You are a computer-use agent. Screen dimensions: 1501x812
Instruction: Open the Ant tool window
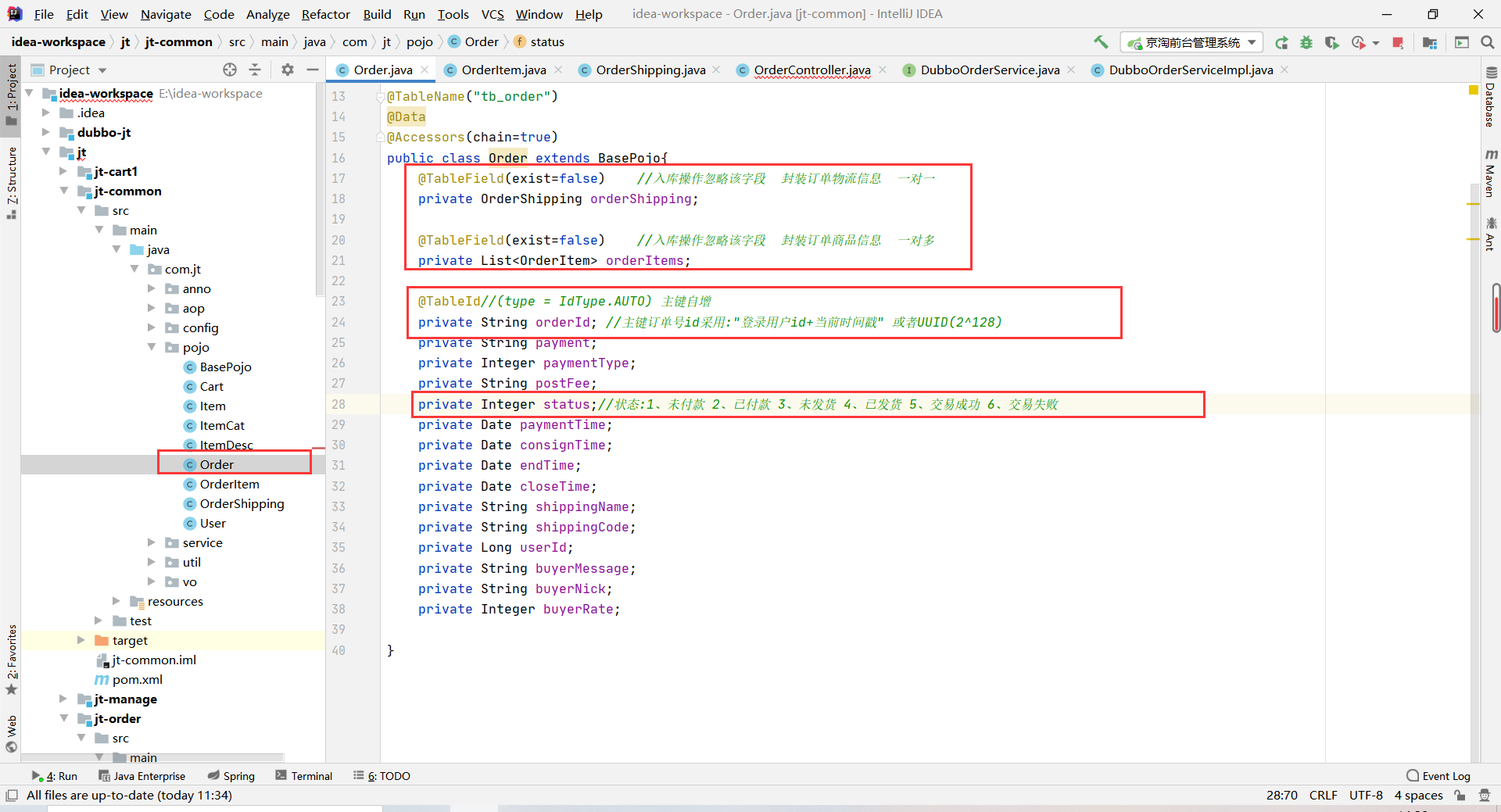point(1490,234)
